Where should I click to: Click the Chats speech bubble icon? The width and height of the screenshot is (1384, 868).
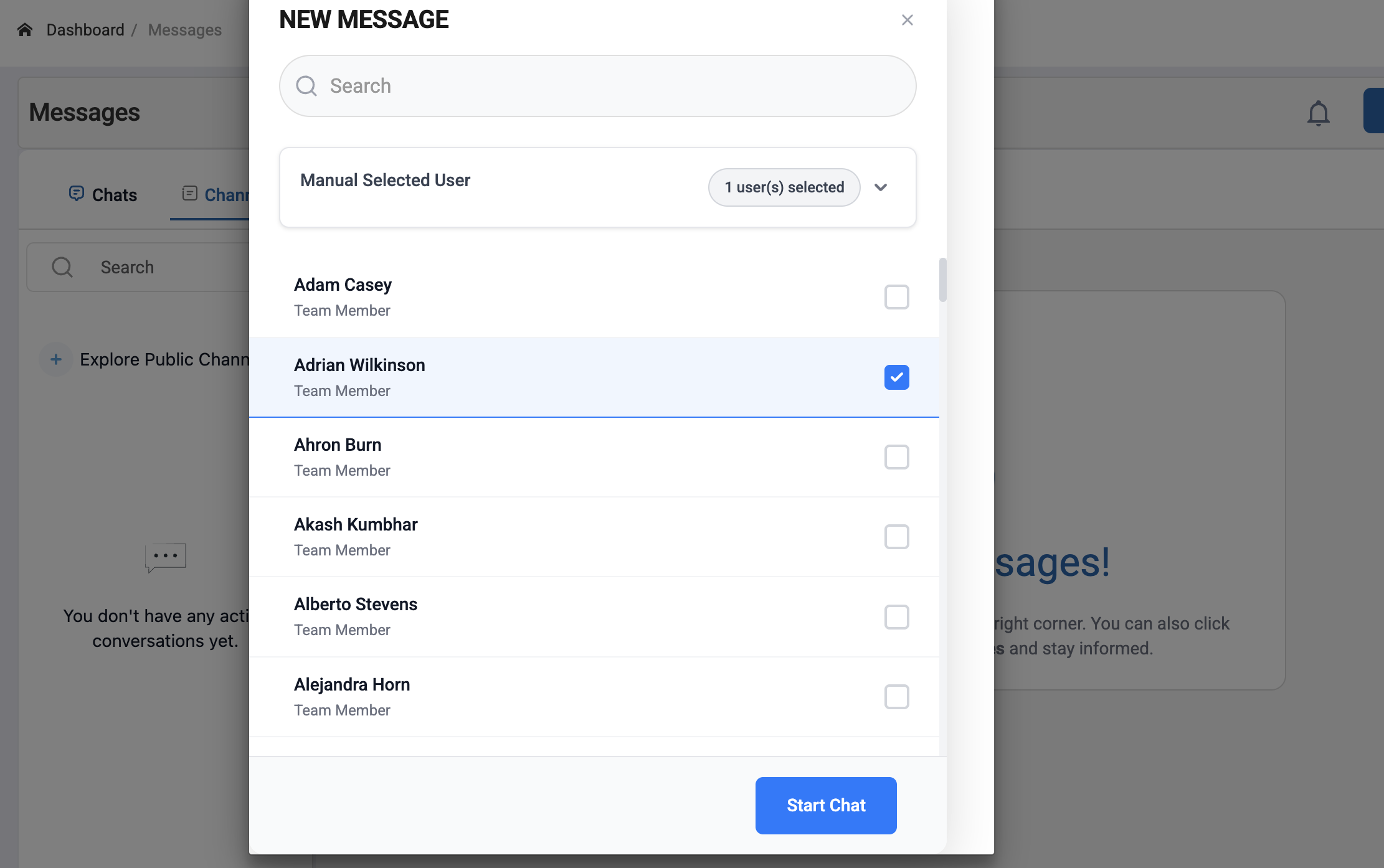(76, 194)
